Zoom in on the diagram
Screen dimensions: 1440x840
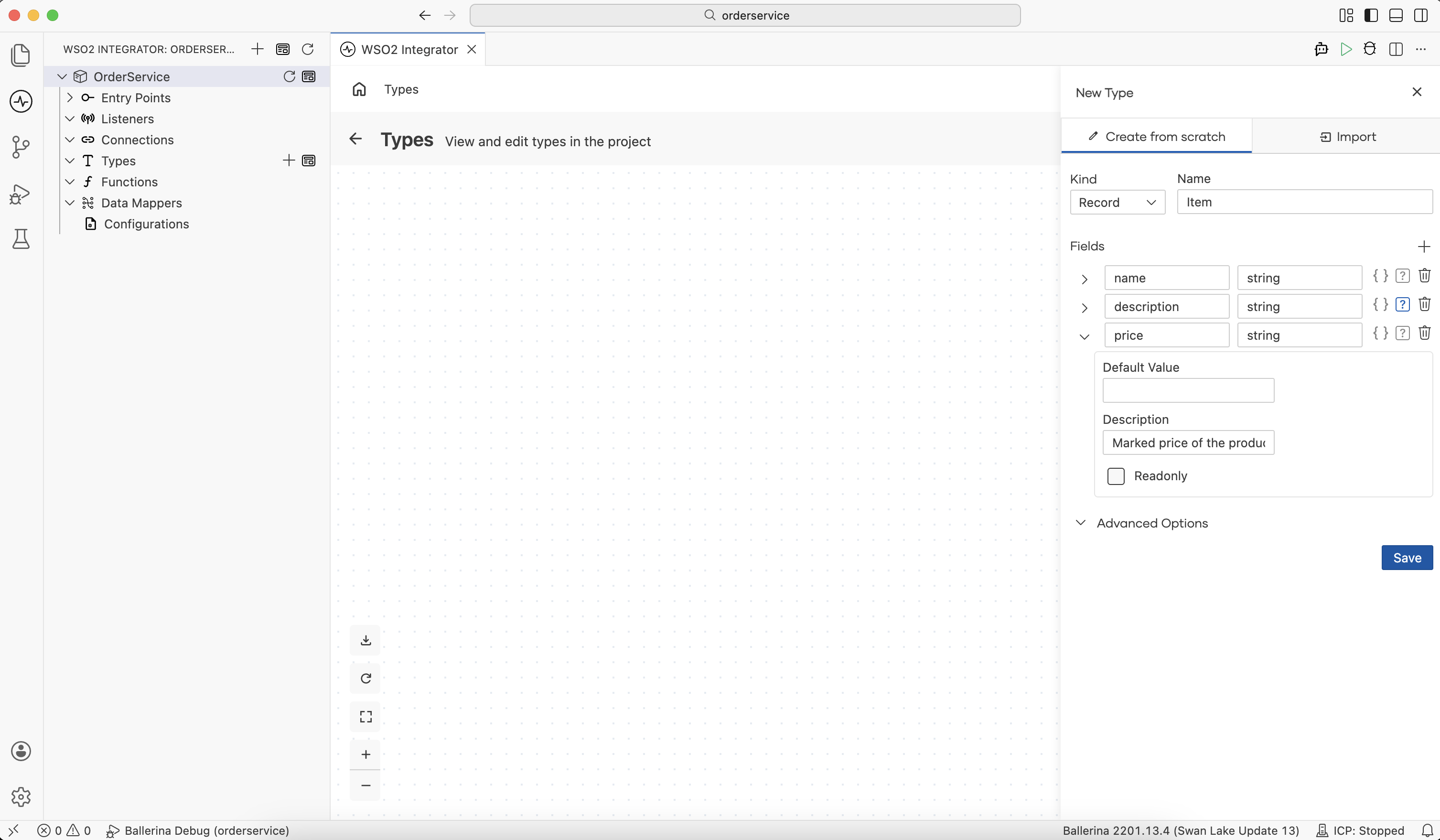pos(365,754)
